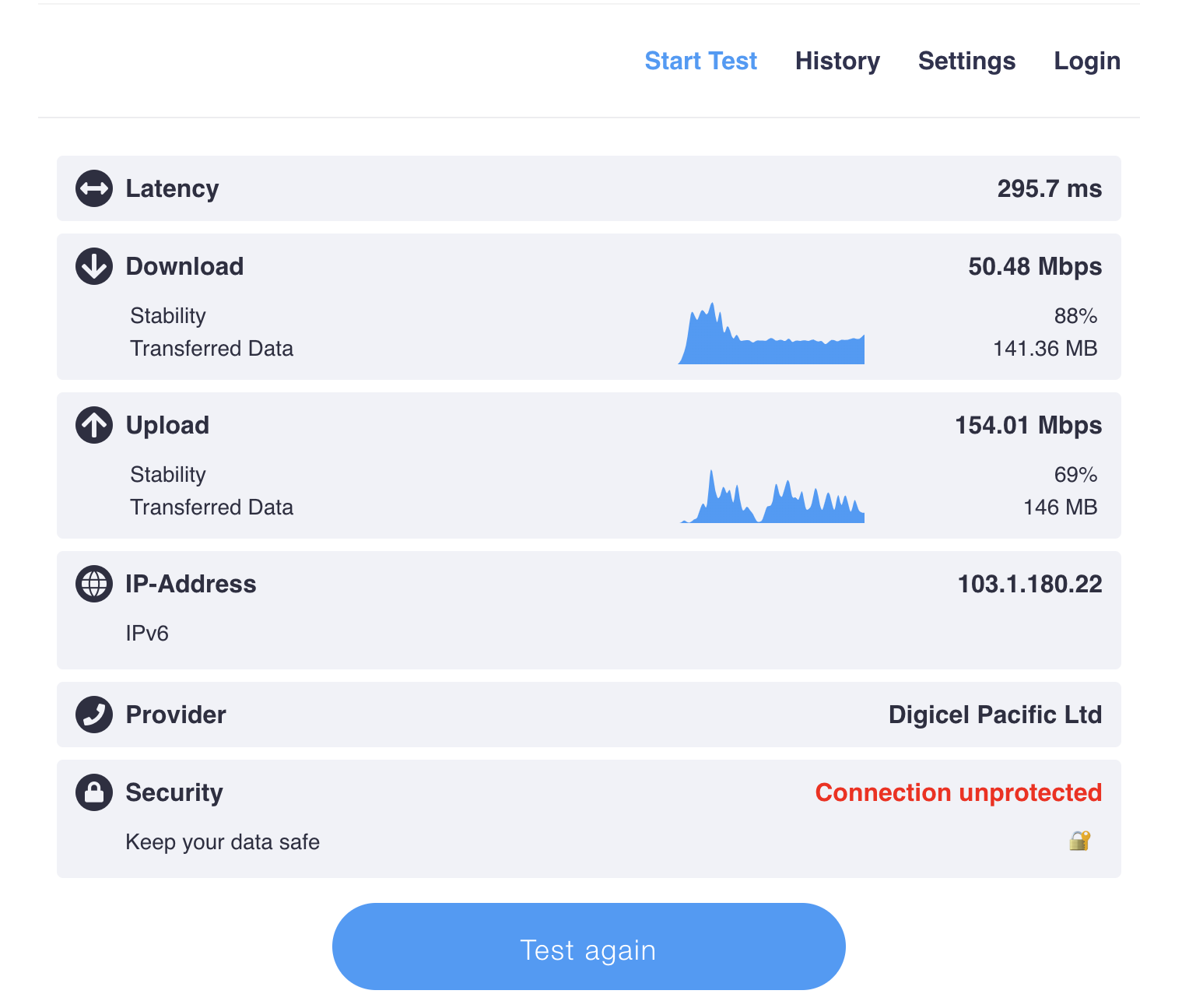Select the 88% download stability value
The image size is (1182, 1008).
click(1075, 316)
